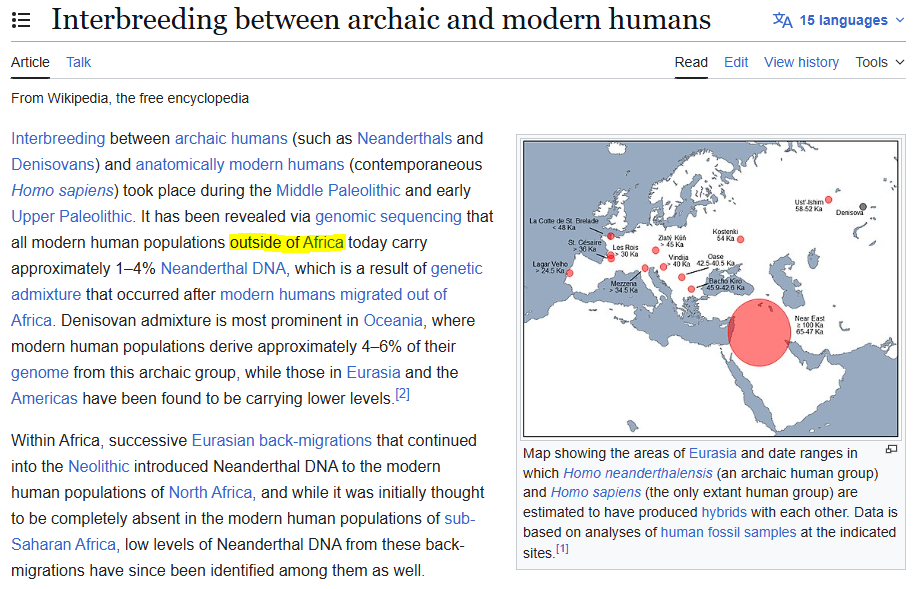Open the table of contents sidebar icon
The image size is (914, 589).
coord(21,20)
